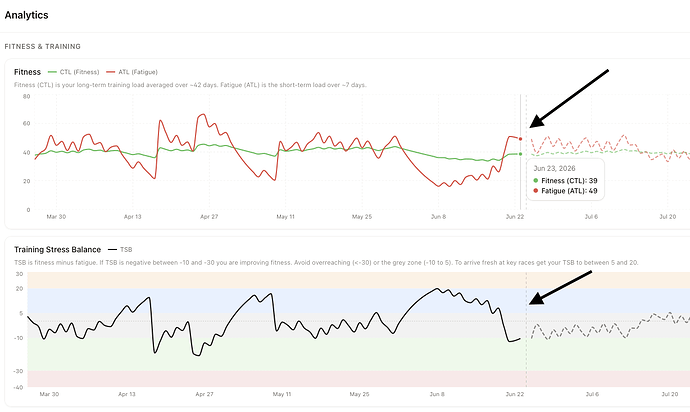Click the Apr 27 label on TSB chart axis

(x=204, y=394)
